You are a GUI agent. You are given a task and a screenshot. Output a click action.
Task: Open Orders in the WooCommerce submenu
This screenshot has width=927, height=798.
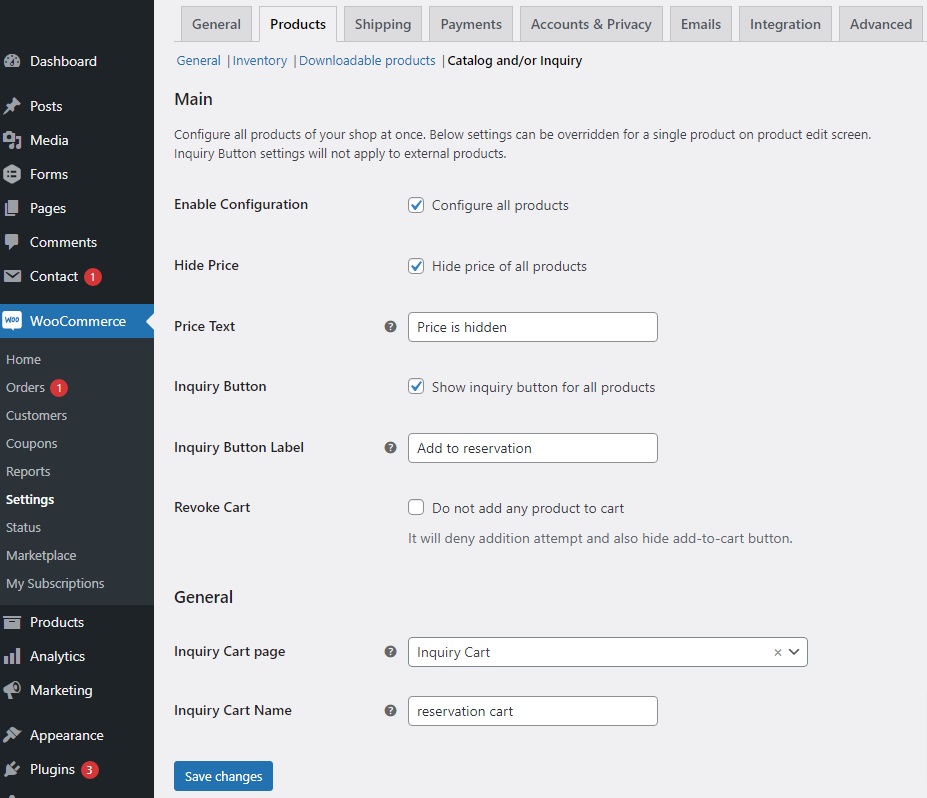[26, 387]
